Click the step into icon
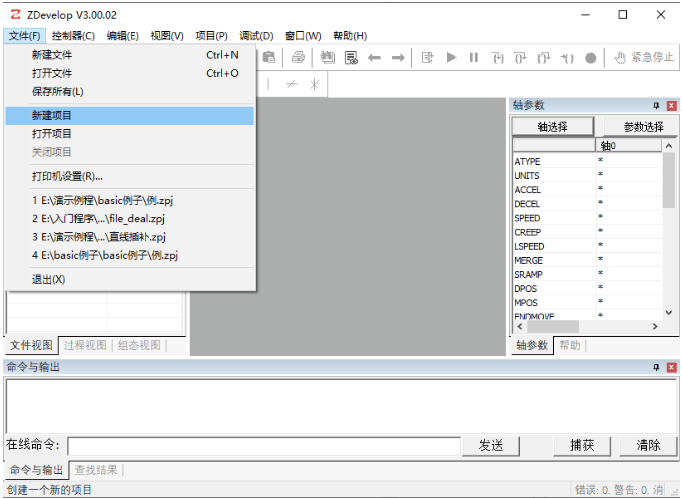The width and height of the screenshot is (682, 499). point(498,57)
